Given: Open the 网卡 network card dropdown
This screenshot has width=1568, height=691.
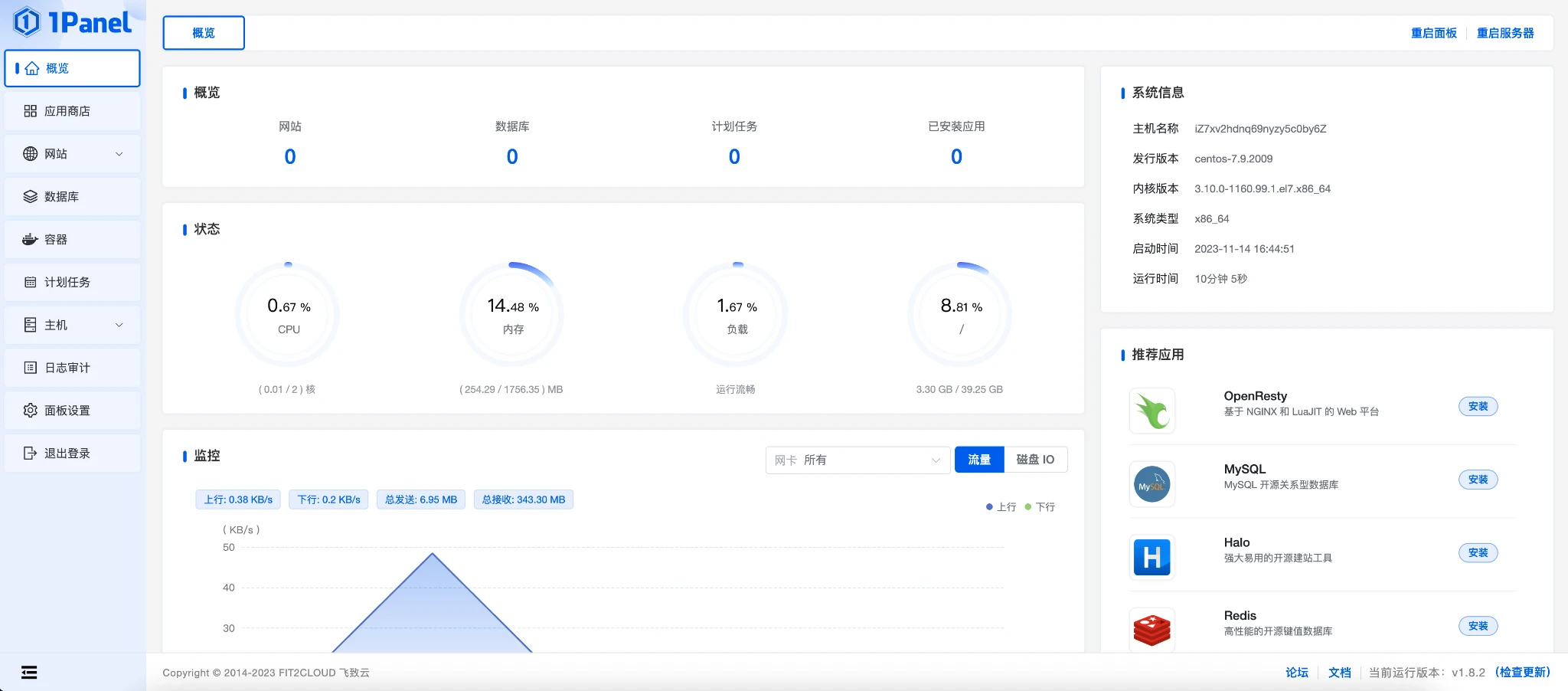Looking at the screenshot, I should pyautogui.click(x=857, y=460).
